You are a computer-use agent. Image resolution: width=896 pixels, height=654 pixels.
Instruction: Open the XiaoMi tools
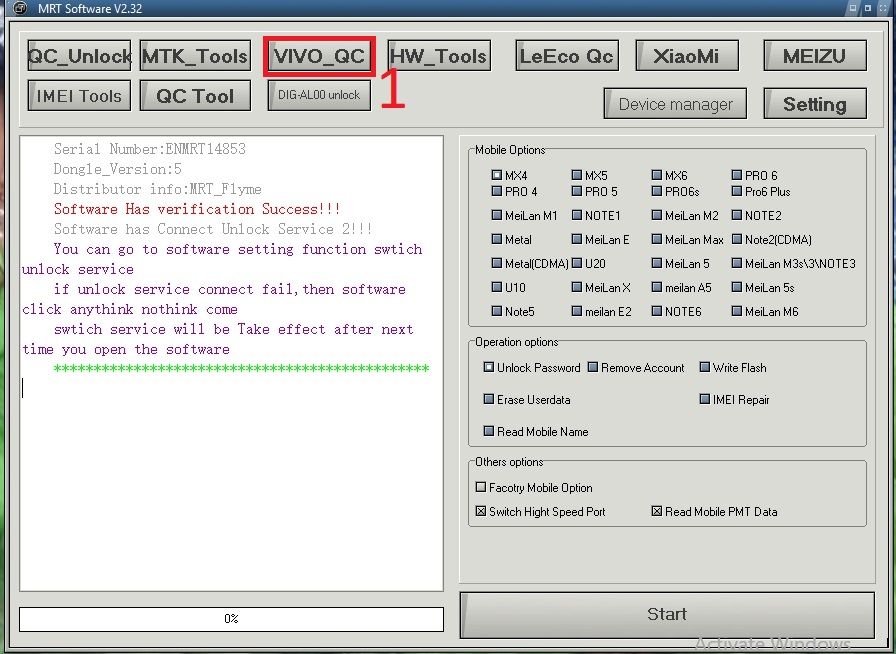(x=687, y=55)
